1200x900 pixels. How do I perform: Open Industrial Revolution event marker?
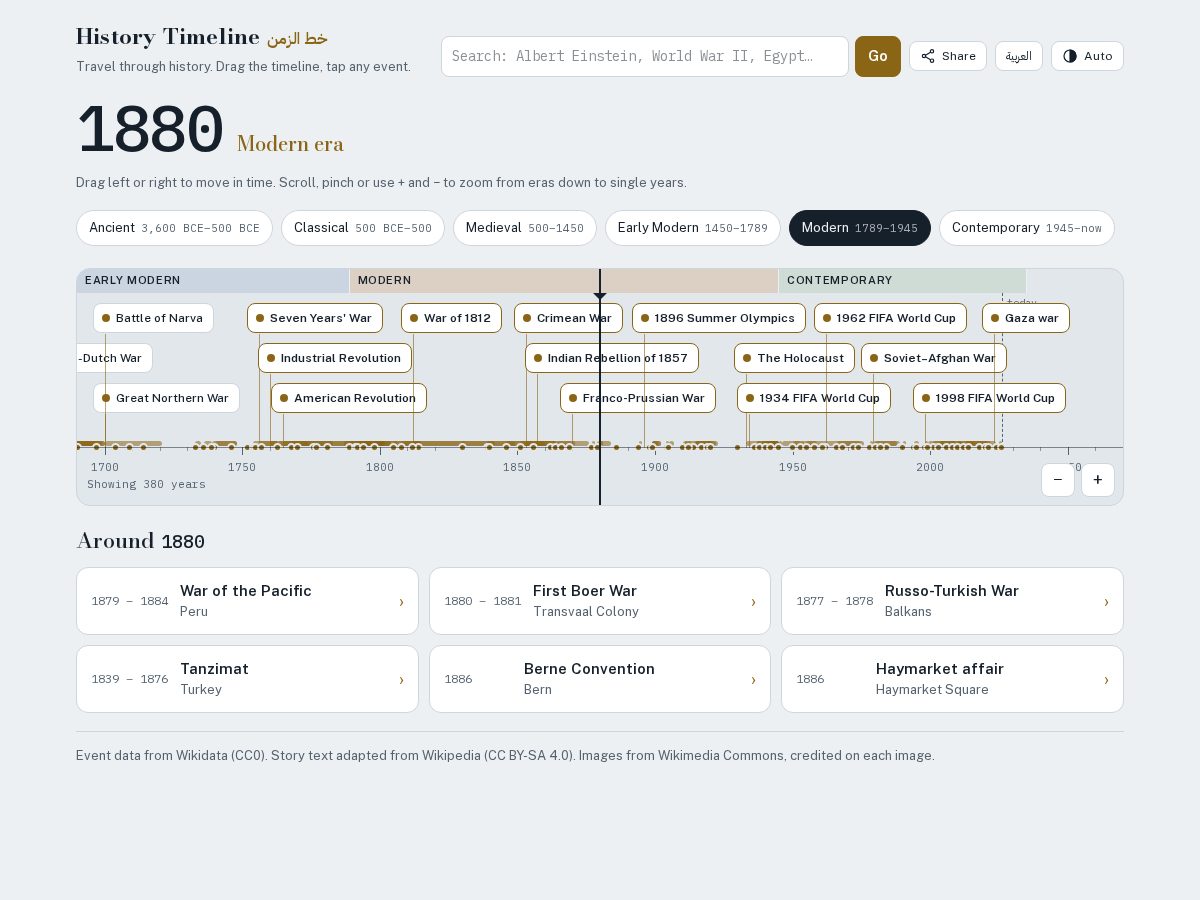pos(335,358)
